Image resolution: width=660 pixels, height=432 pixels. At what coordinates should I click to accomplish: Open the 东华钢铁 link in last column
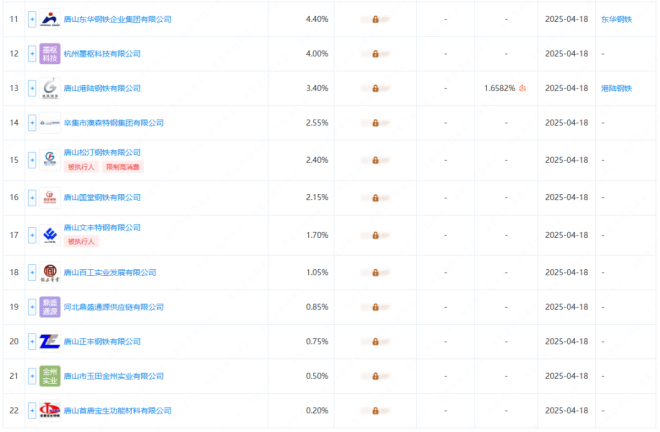(617, 19)
